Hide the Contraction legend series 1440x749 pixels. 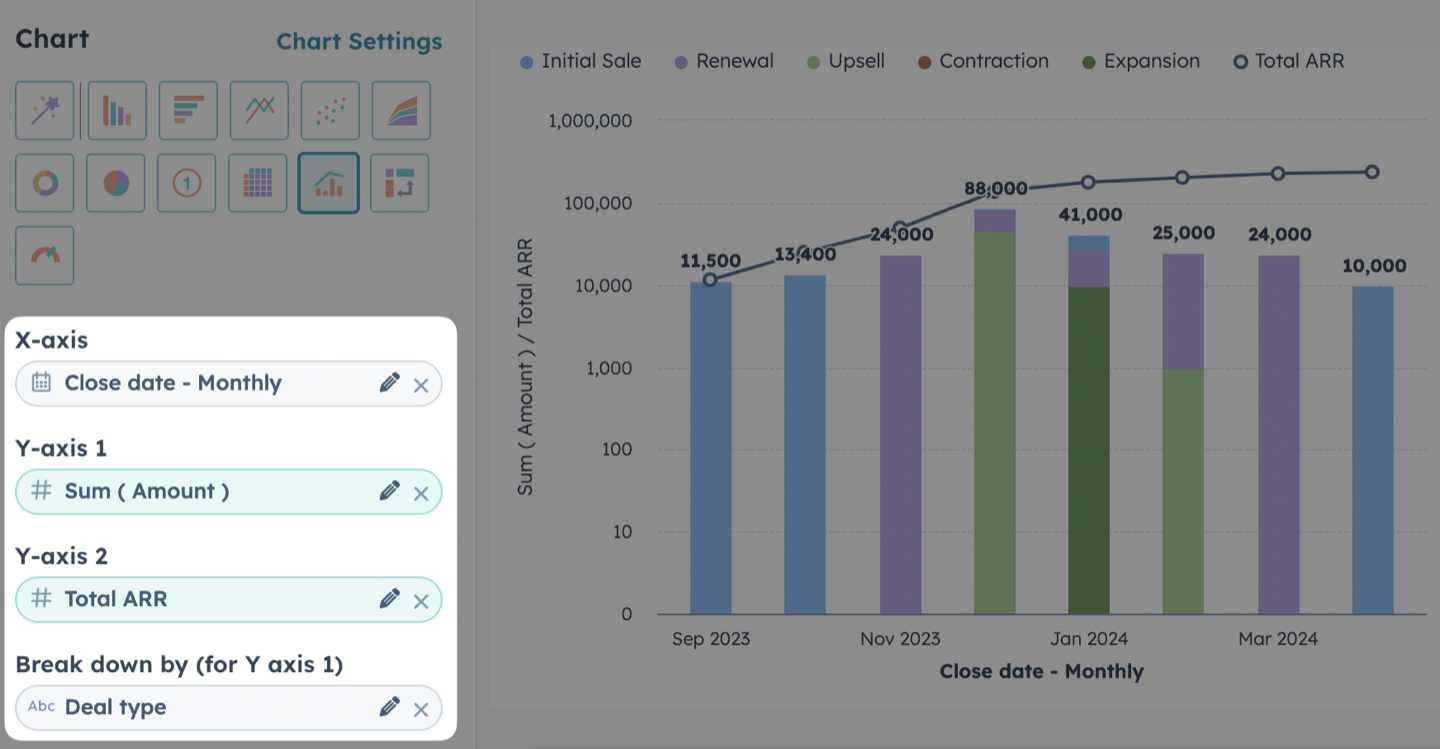tap(983, 61)
